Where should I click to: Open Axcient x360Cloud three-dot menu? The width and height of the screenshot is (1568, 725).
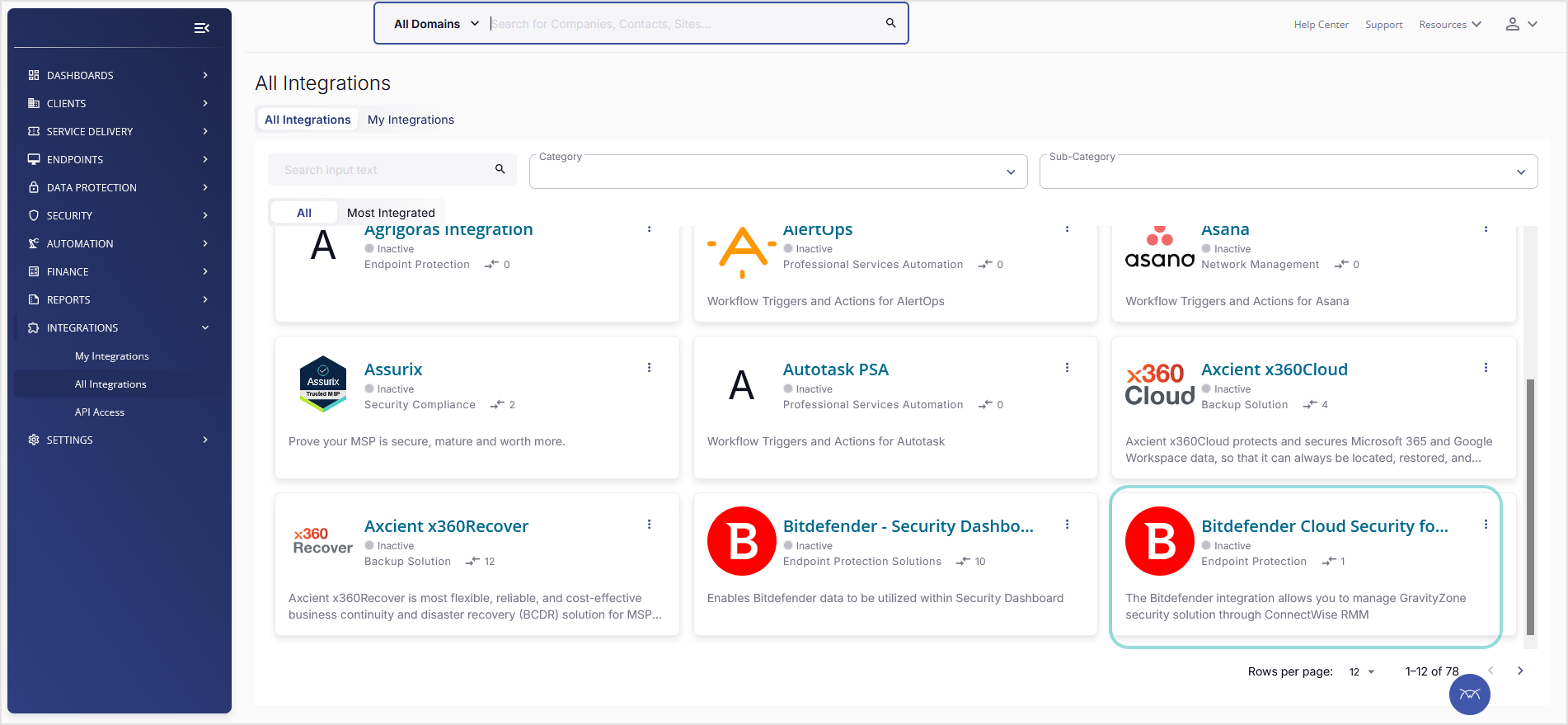1486,368
